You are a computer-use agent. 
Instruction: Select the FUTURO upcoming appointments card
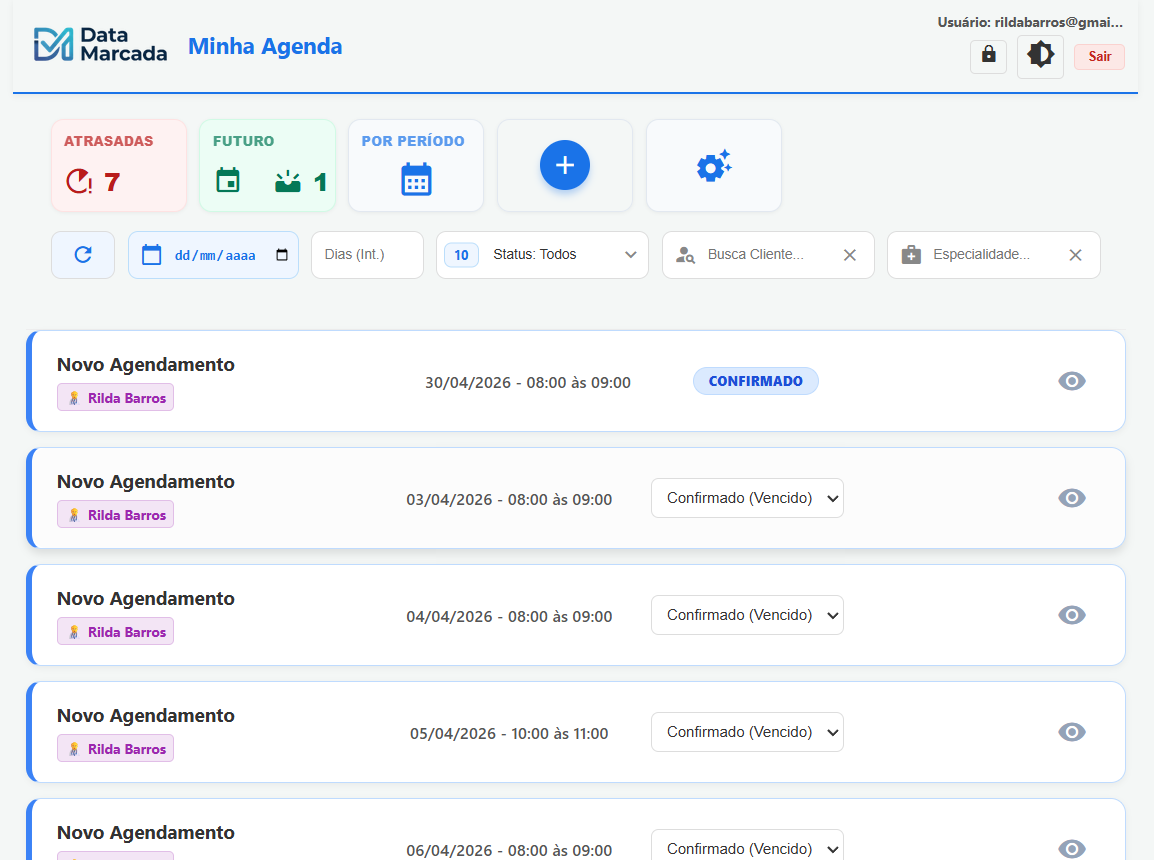pyautogui.click(x=267, y=165)
